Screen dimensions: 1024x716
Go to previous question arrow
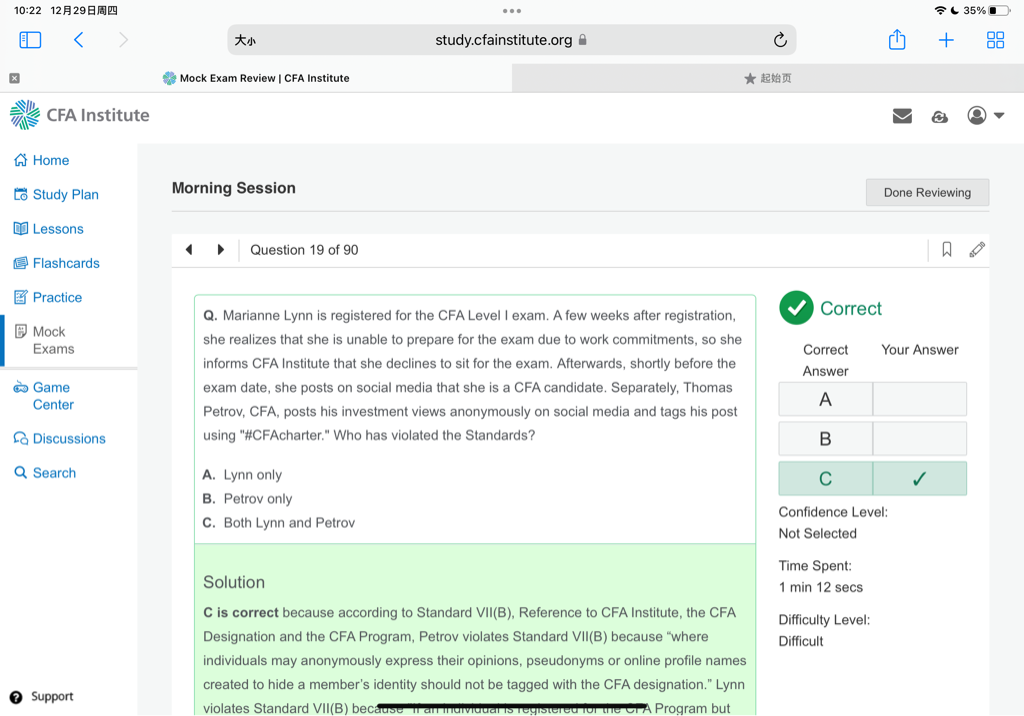coord(189,250)
